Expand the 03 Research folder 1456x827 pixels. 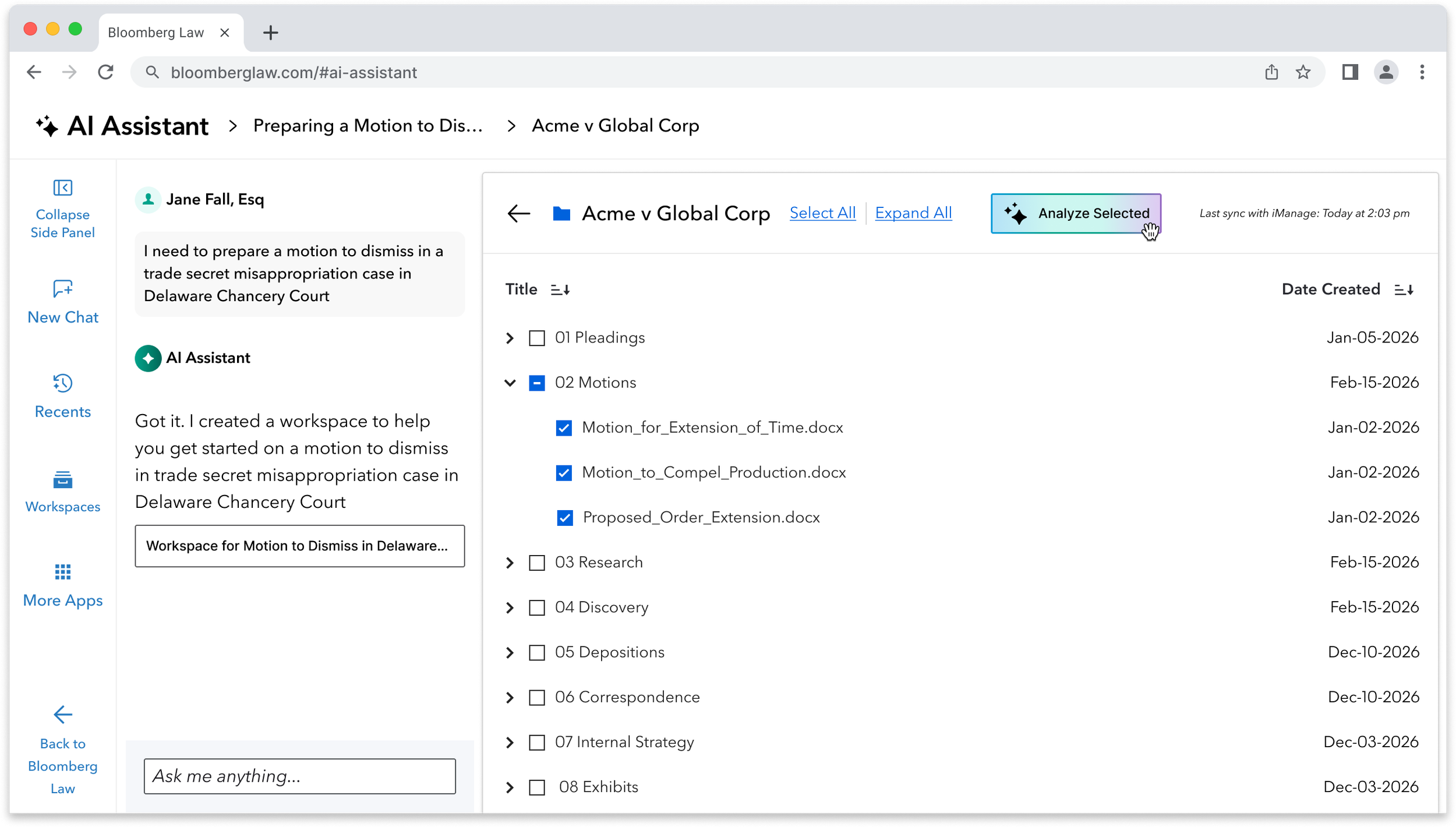coord(510,562)
